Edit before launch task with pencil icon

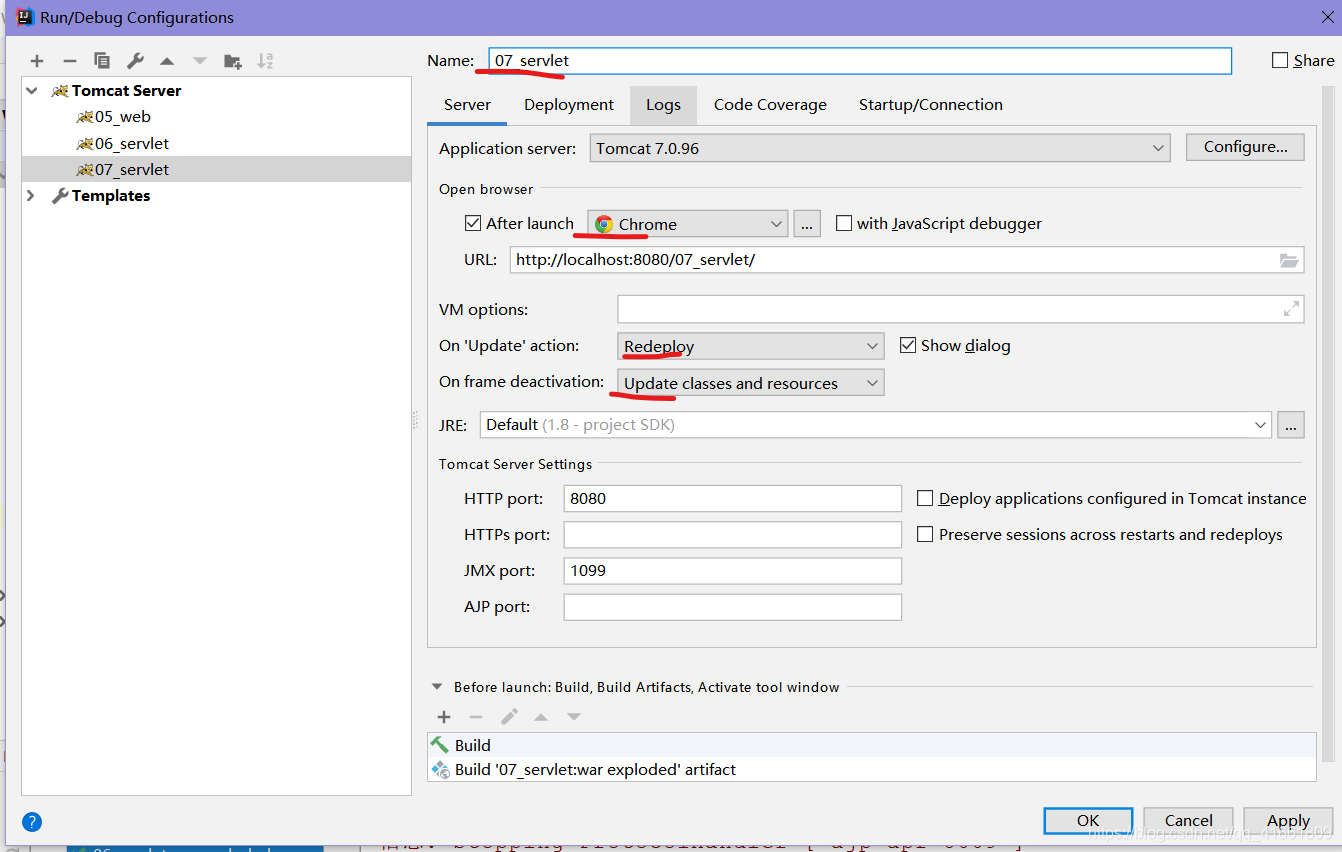(509, 716)
